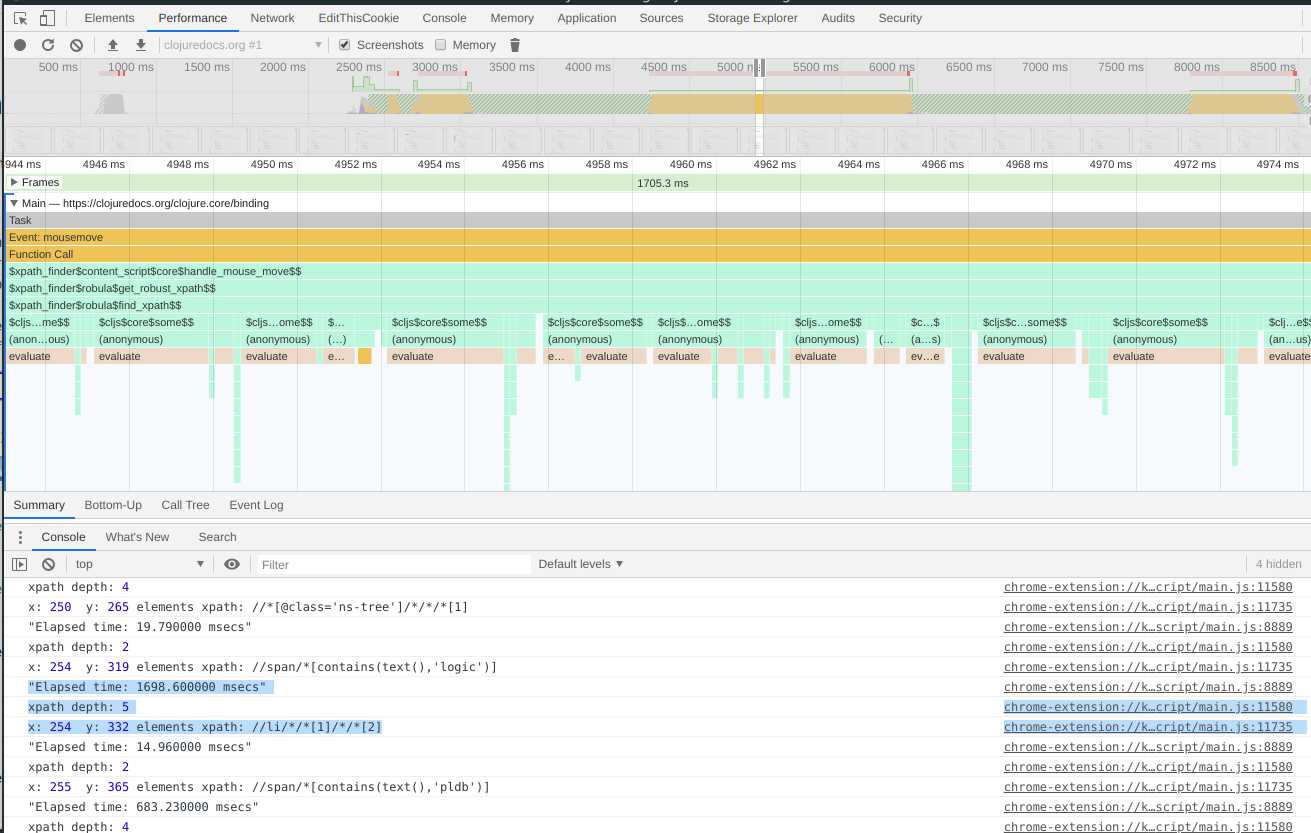Enable the Screenshots checkbox
Image resolution: width=1311 pixels, height=833 pixels.
tap(345, 45)
